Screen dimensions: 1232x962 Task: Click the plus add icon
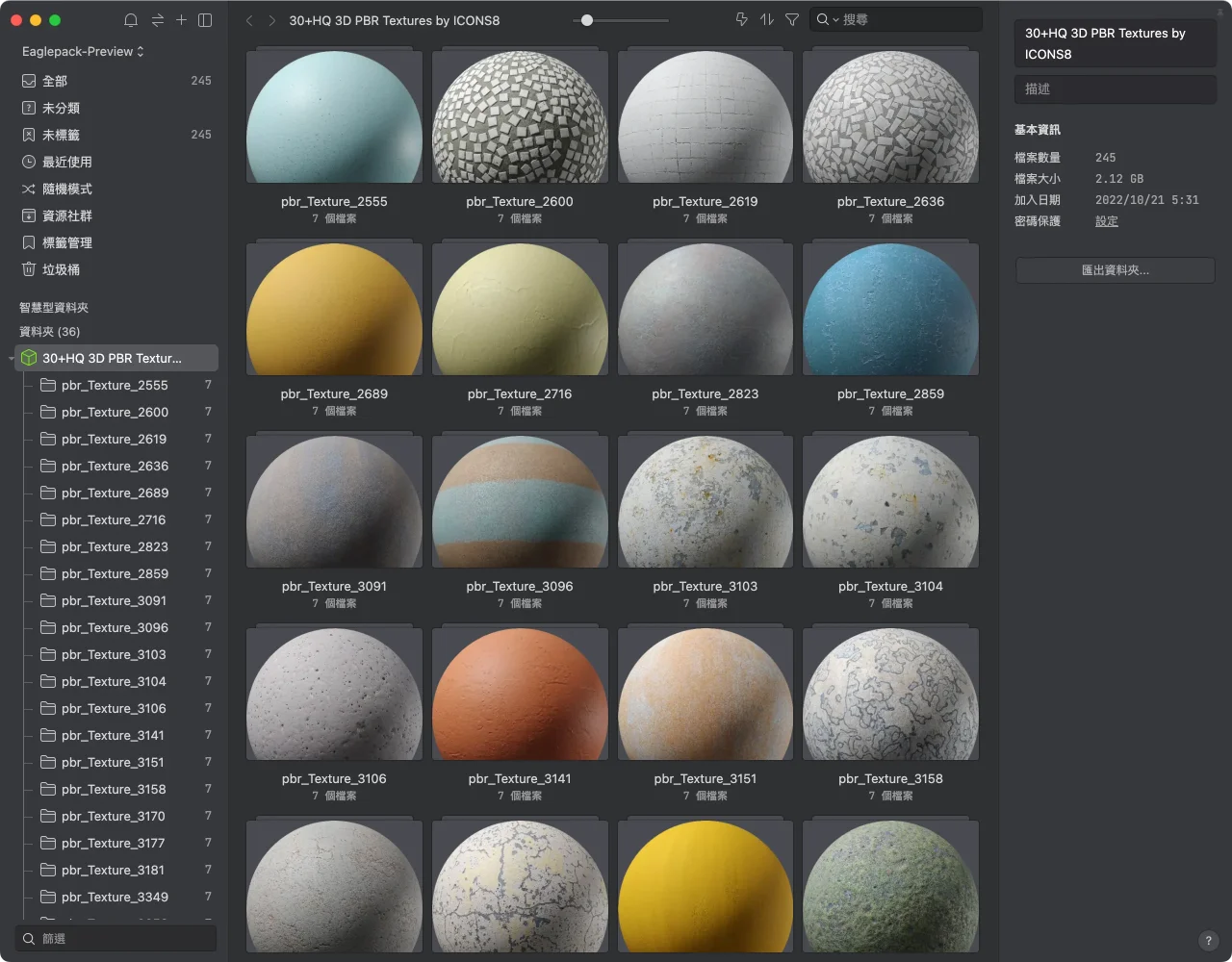pos(181,20)
